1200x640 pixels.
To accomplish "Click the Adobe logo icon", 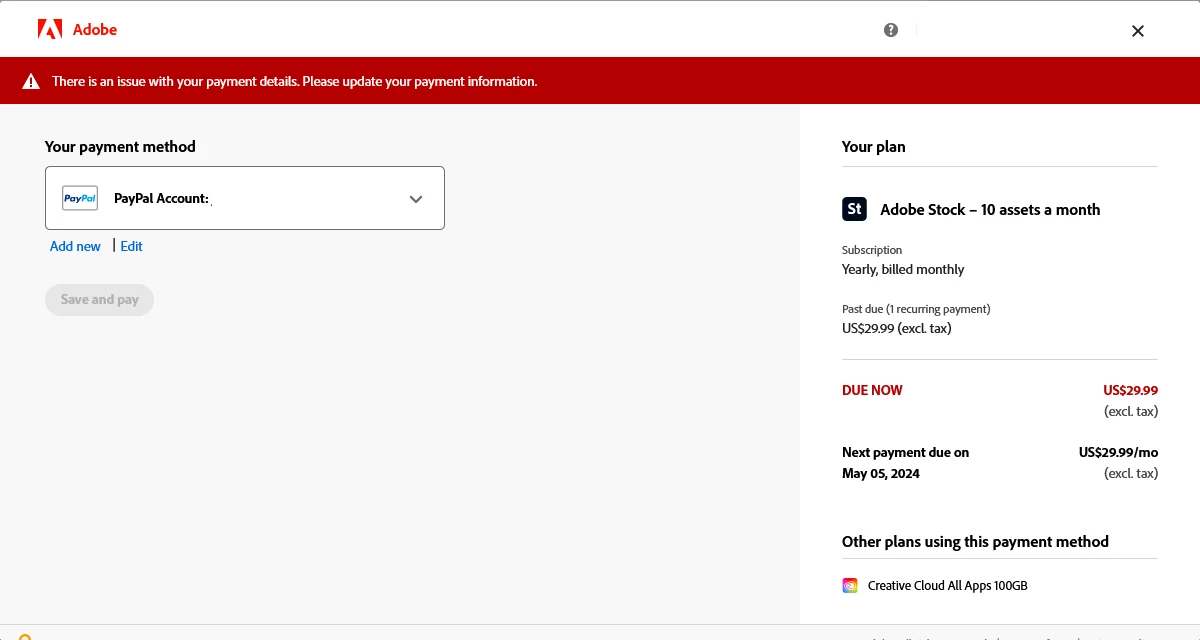I will [x=50, y=30].
